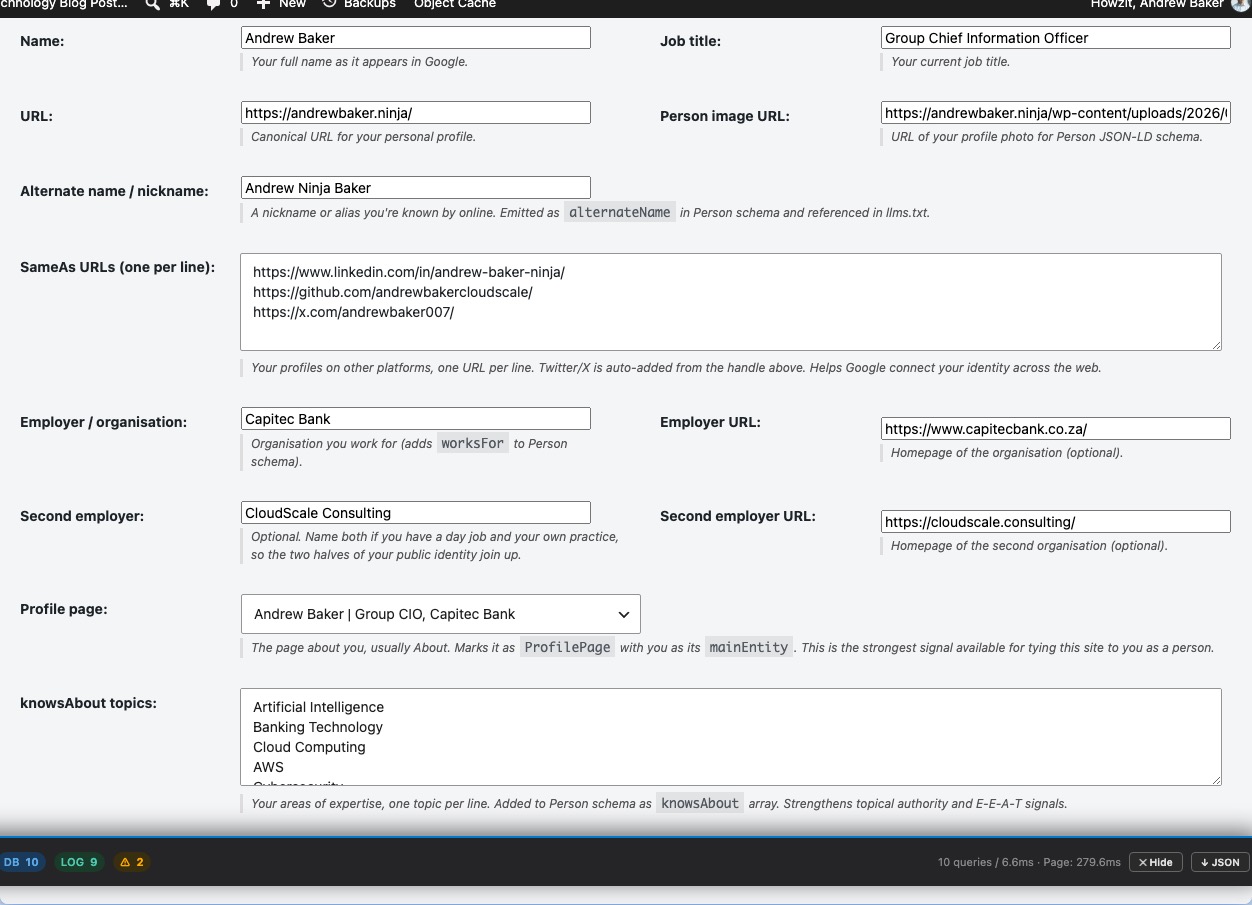Click Artificial Intelligence in knowsAbout topics
Image resolution: width=1252 pixels, height=905 pixels.
click(x=318, y=707)
